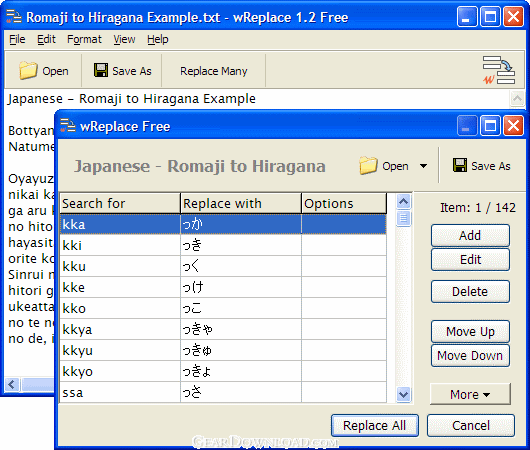Screen dimensions: 530x450
Task: Click the Edit button in dialog
Action: click(x=470, y=260)
